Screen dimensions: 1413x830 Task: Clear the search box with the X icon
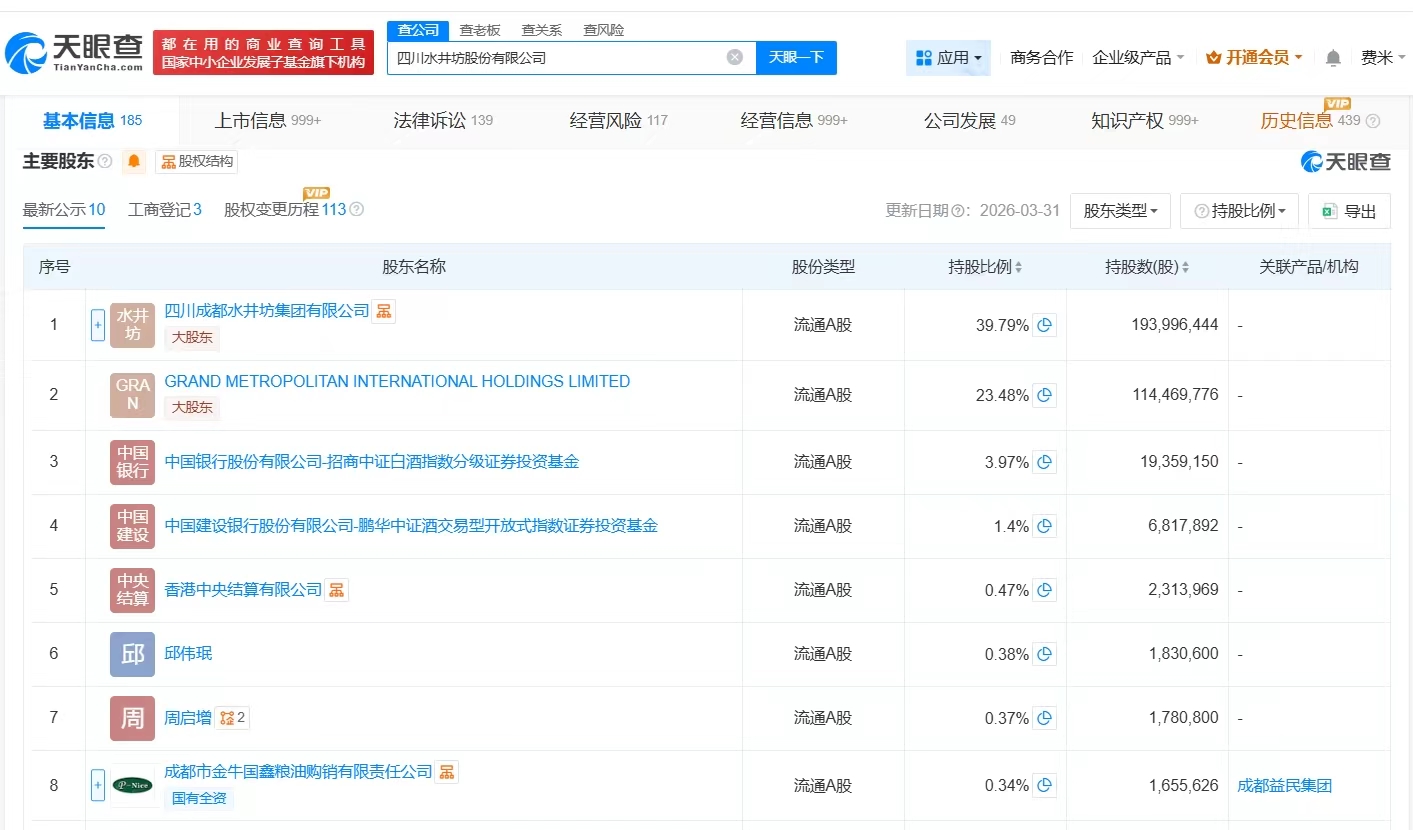click(x=735, y=57)
